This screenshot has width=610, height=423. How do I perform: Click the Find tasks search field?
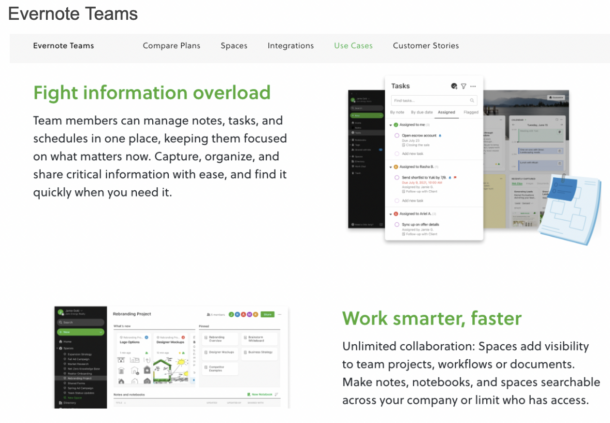[434, 100]
